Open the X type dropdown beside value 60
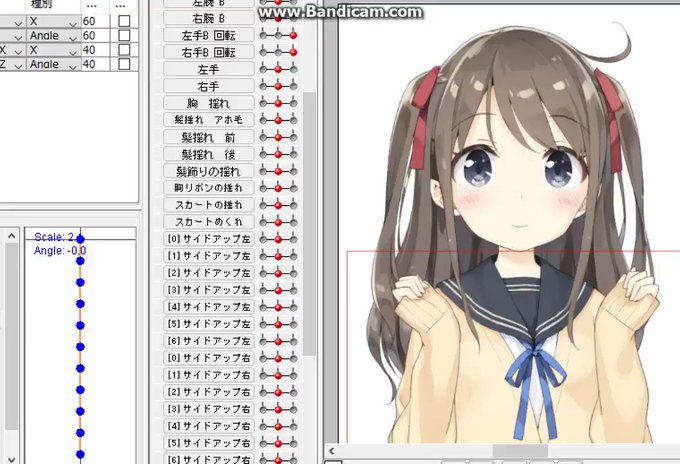This screenshot has height=464, width=680. (x=53, y=21)
